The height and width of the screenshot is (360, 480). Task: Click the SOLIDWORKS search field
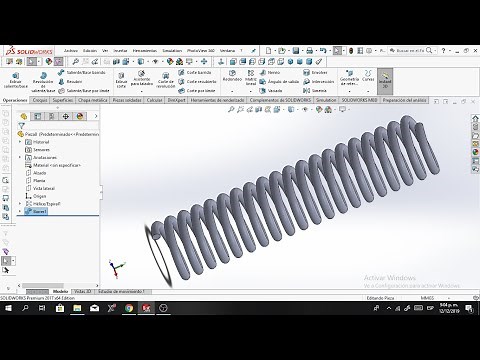coord(410,51)
